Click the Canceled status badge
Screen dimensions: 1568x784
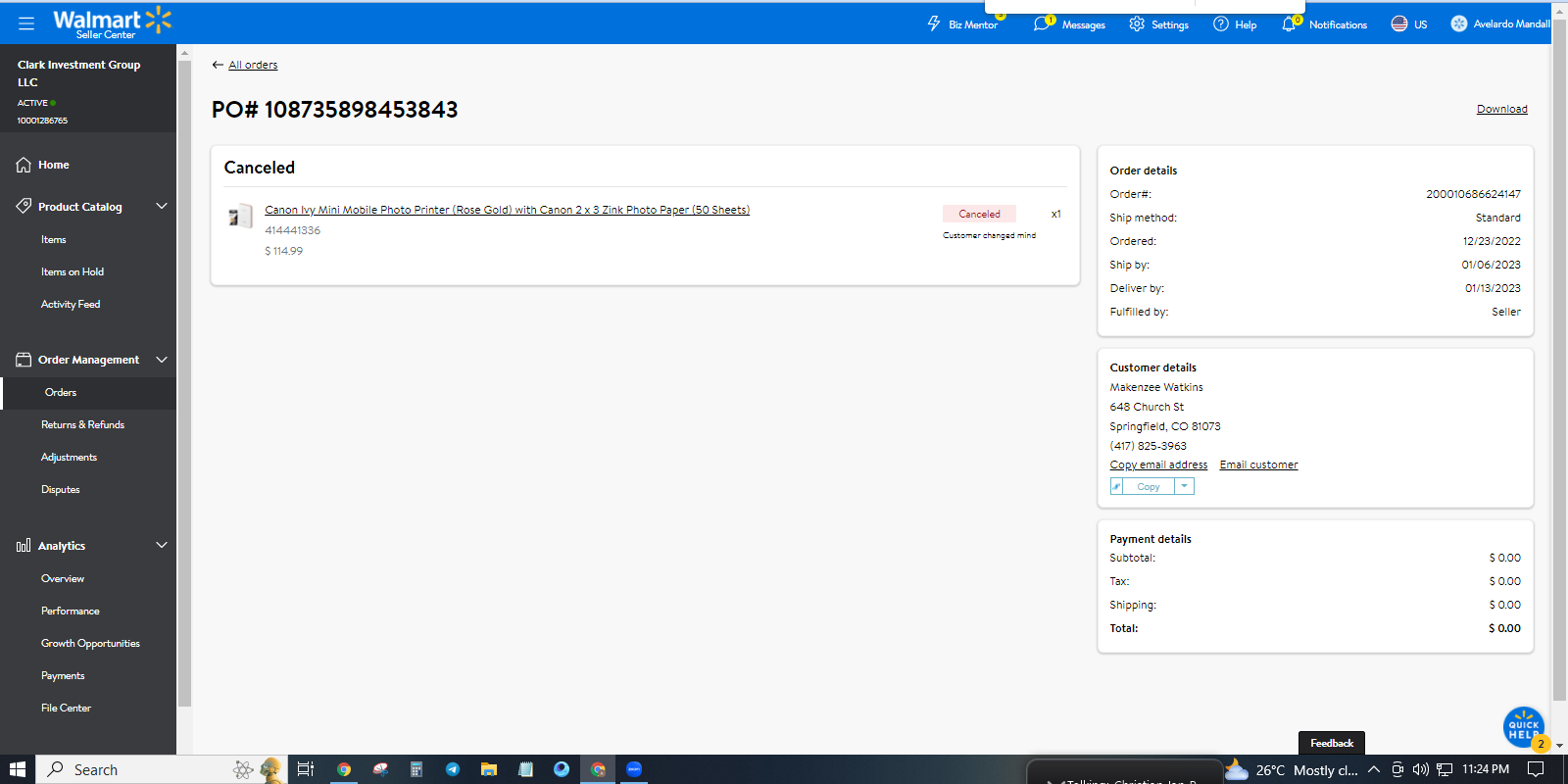coord(979,214)
